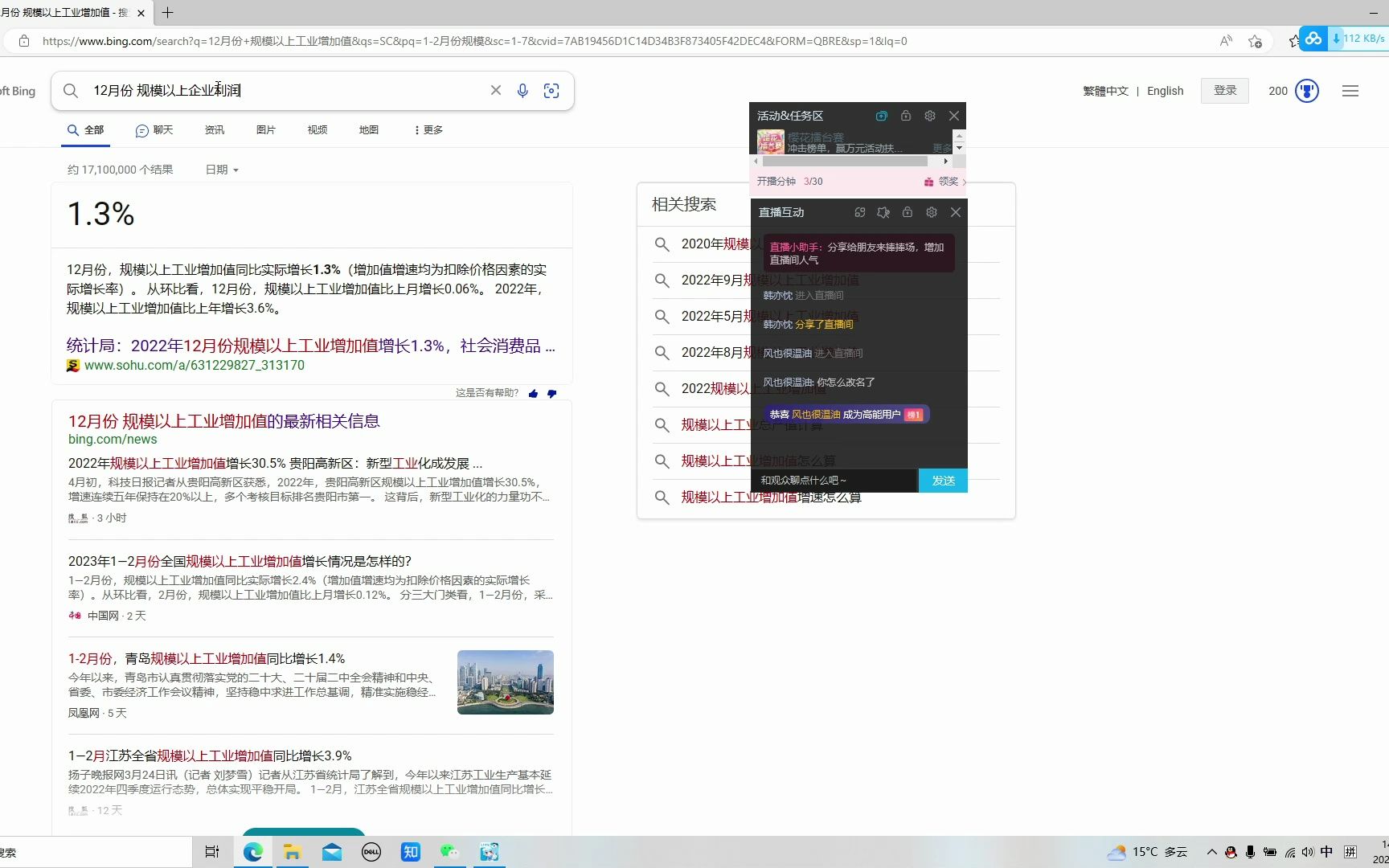Show hidden tray icons chevron
1389x868 pixels.
pos(1211,853)
